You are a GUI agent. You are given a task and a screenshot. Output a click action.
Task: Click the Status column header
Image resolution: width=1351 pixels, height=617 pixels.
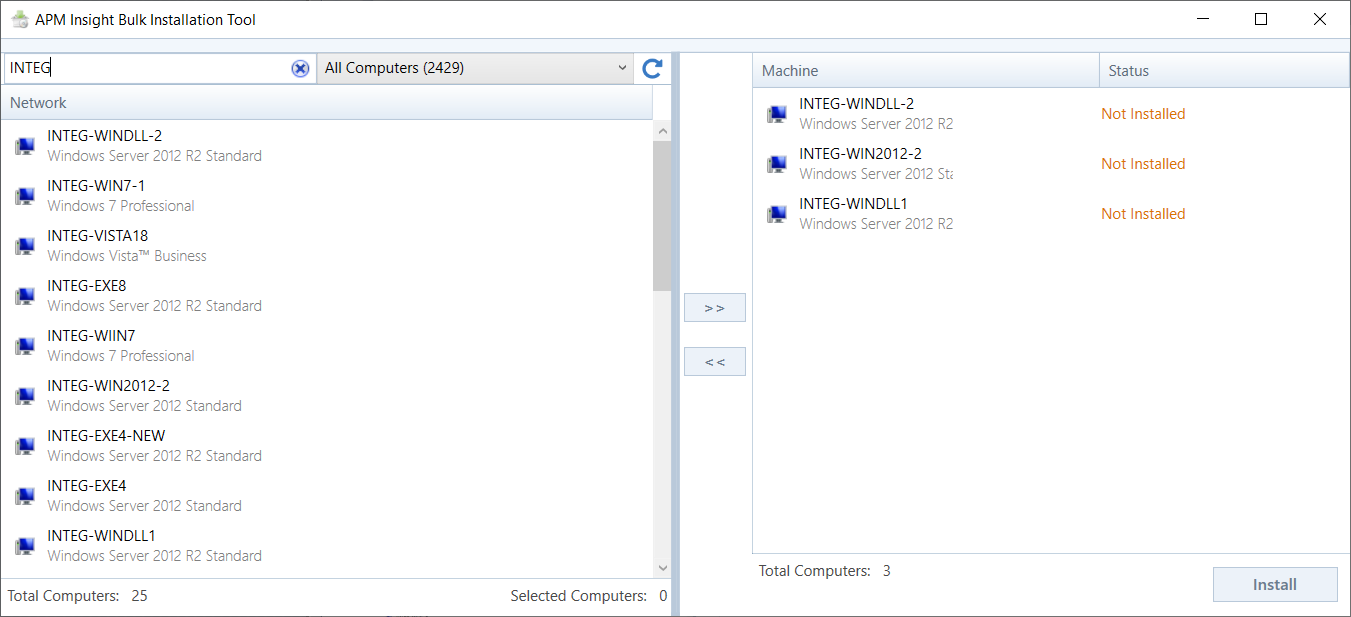(1220, 71)
